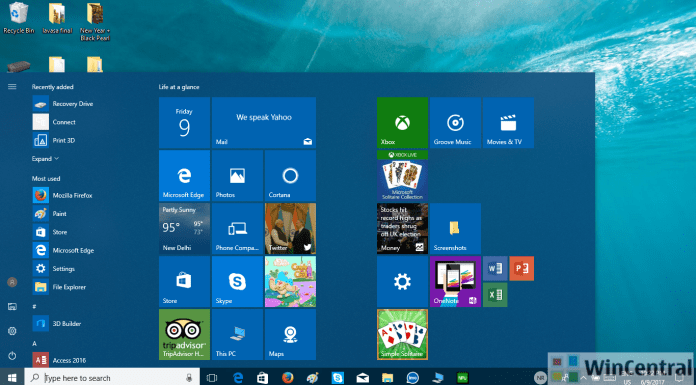Open the This PC tile
This screenshot has height=385, width=696.
[x=237, y=334]
